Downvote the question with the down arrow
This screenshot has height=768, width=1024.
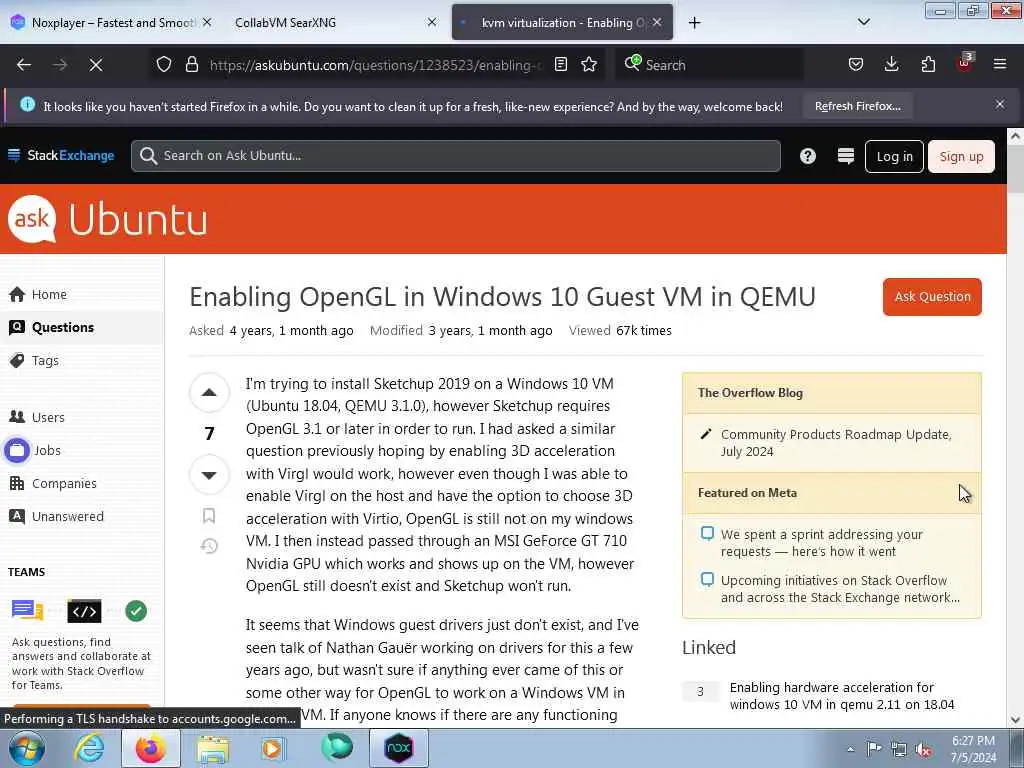pos(209,475)
